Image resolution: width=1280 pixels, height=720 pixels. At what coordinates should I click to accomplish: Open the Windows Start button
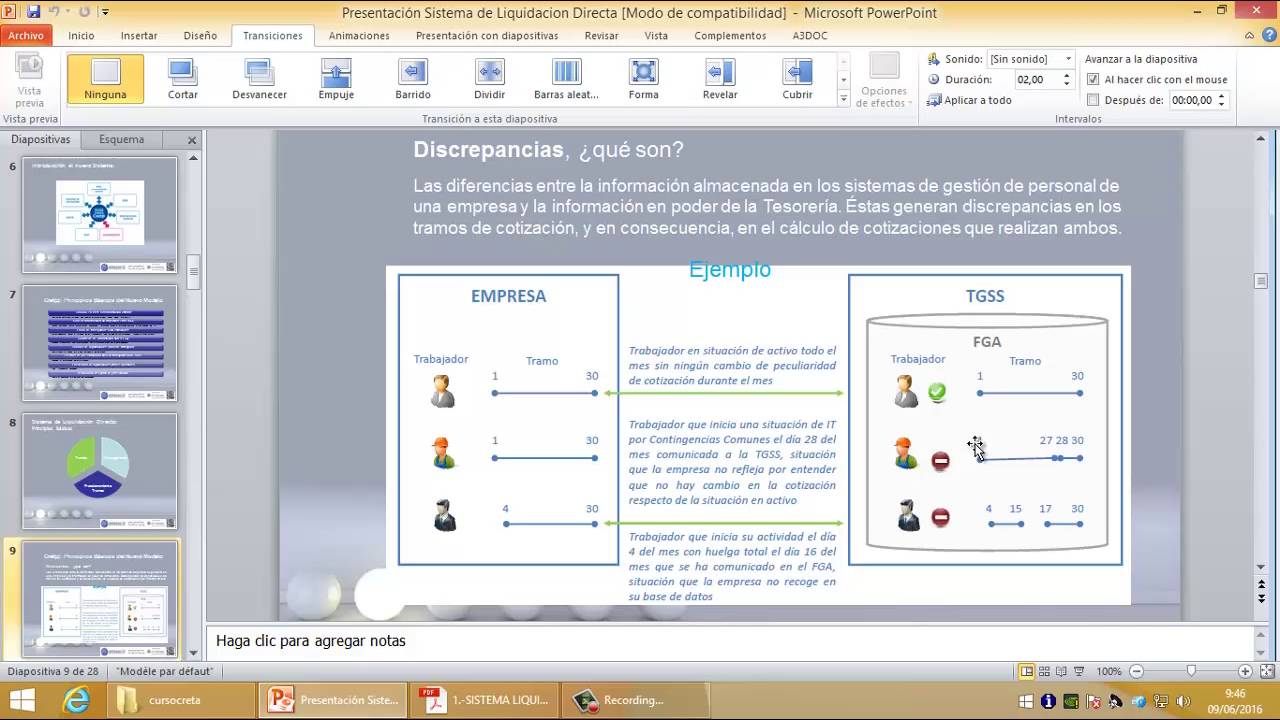click(22, 700)
